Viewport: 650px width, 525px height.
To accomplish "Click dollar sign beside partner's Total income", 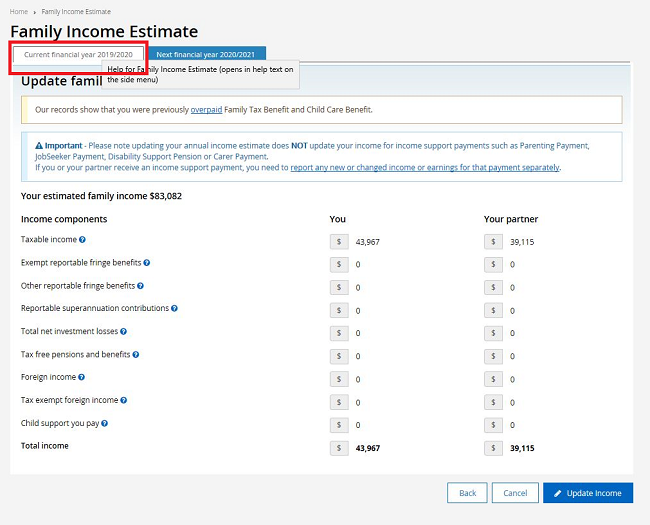I will pyautogui.click(x=493, y=448).
